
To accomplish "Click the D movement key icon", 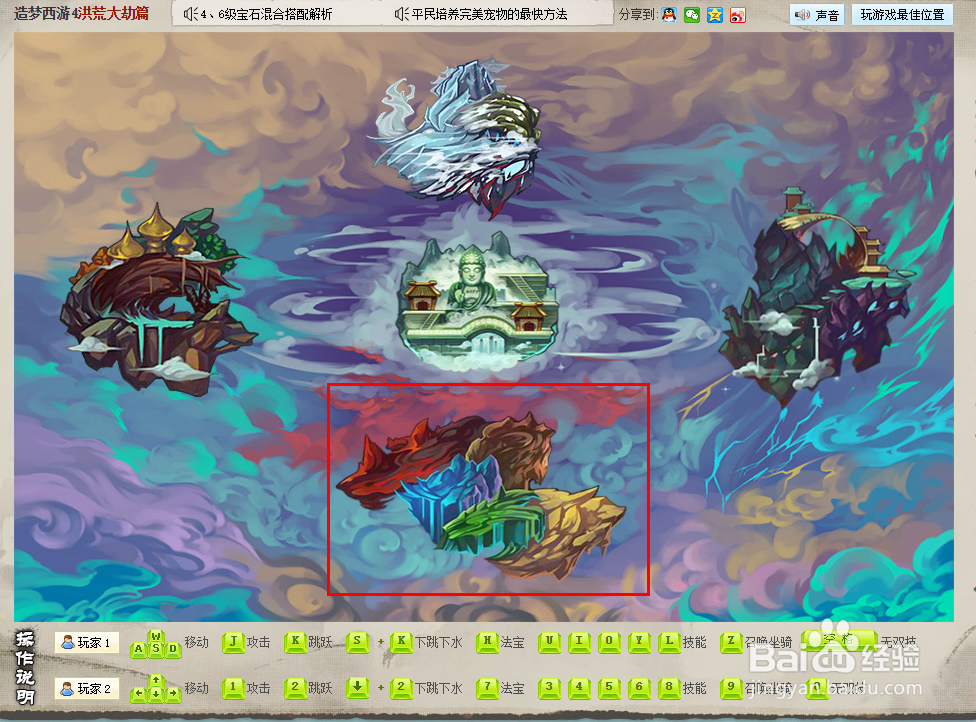I will coord(173,650).
